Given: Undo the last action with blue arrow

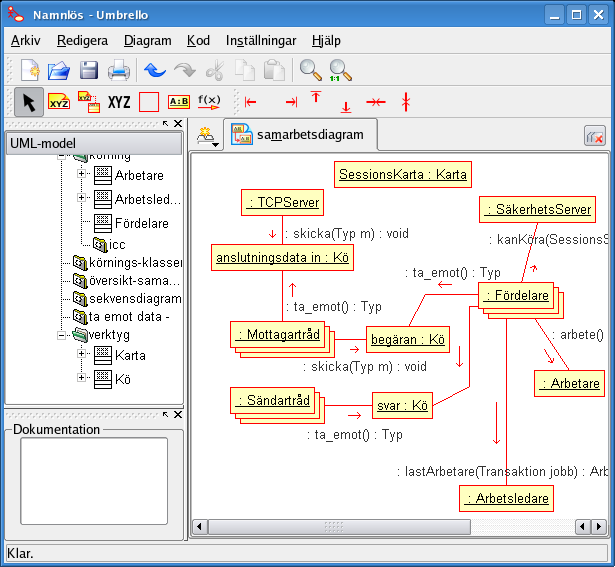Looking at the screenshot, I should pyautogui.click(x=155, y=71).
